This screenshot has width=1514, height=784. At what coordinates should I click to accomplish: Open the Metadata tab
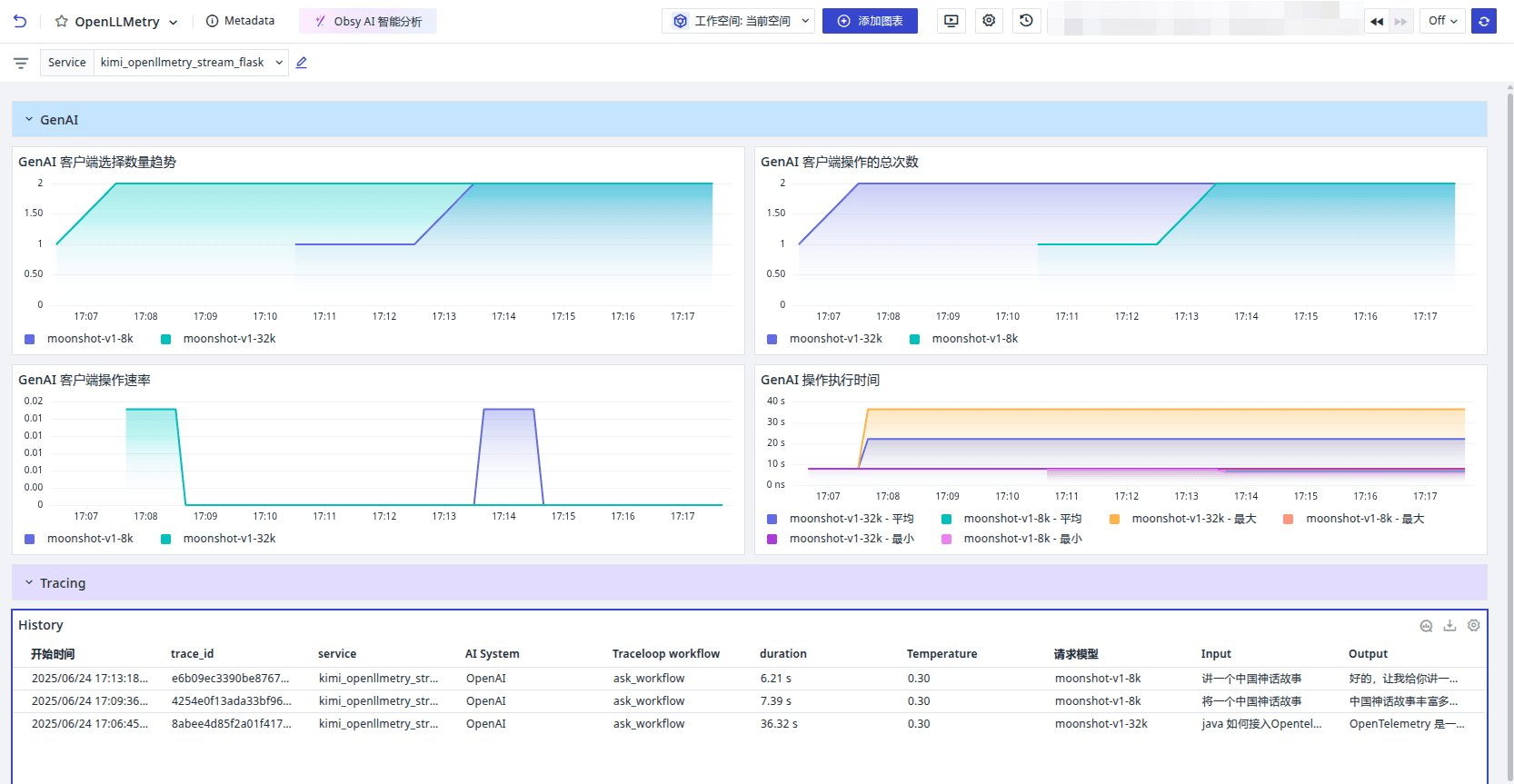tap(240, 21)
